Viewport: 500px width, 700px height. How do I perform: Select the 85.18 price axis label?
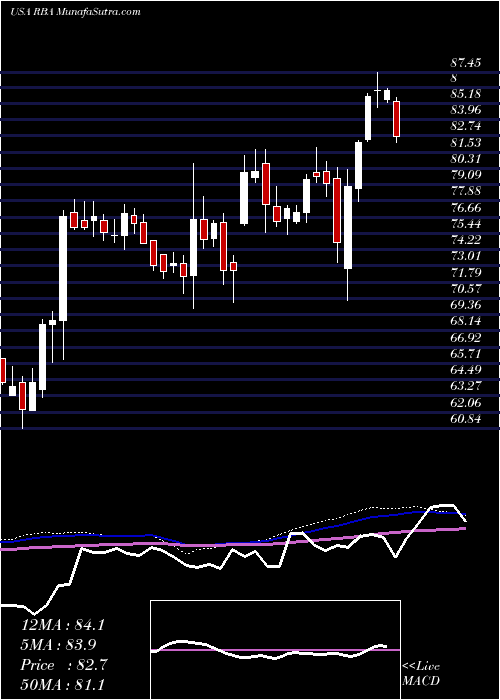point(466,94)
